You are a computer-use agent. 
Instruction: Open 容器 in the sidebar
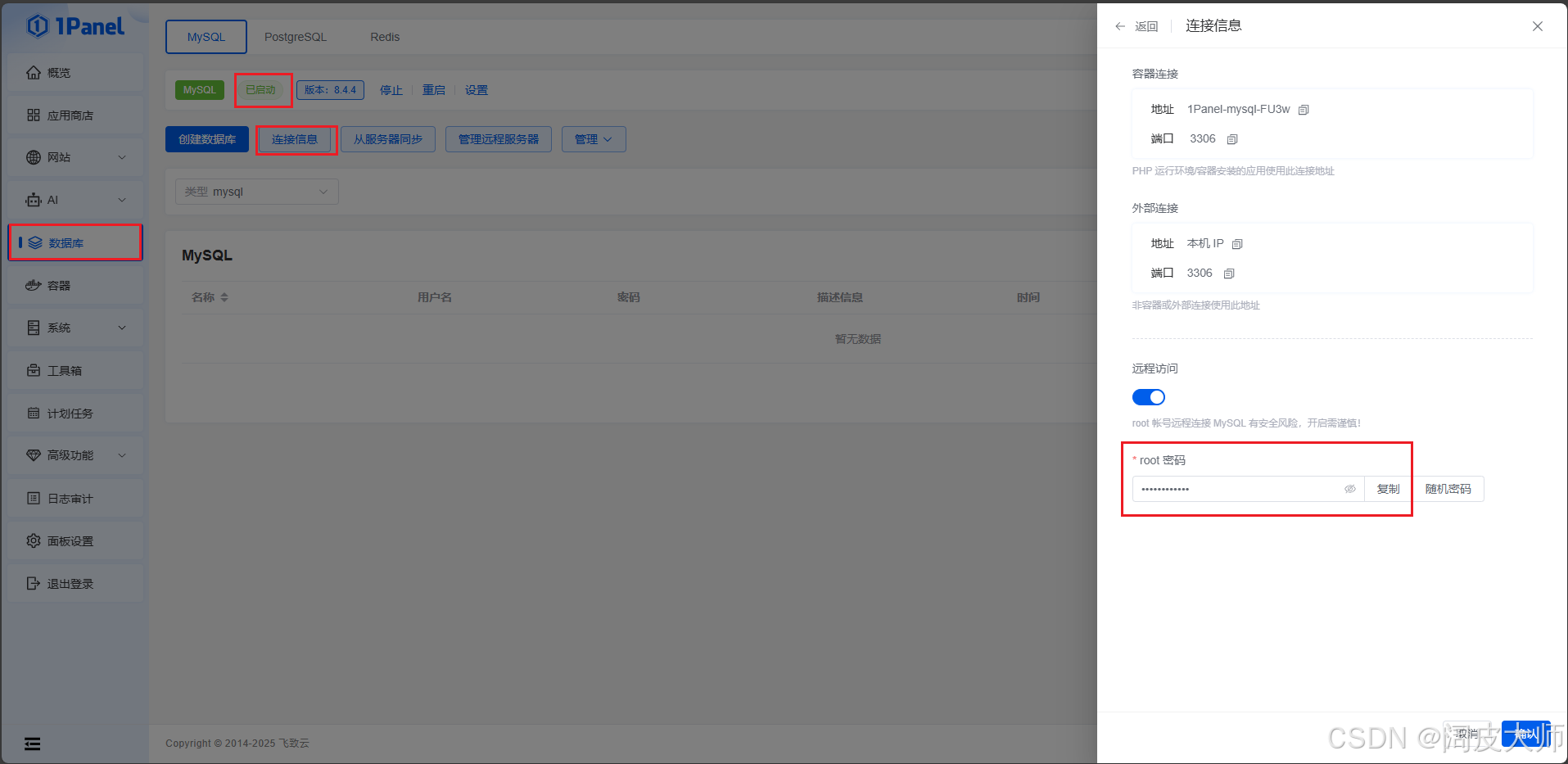[75, 286]
